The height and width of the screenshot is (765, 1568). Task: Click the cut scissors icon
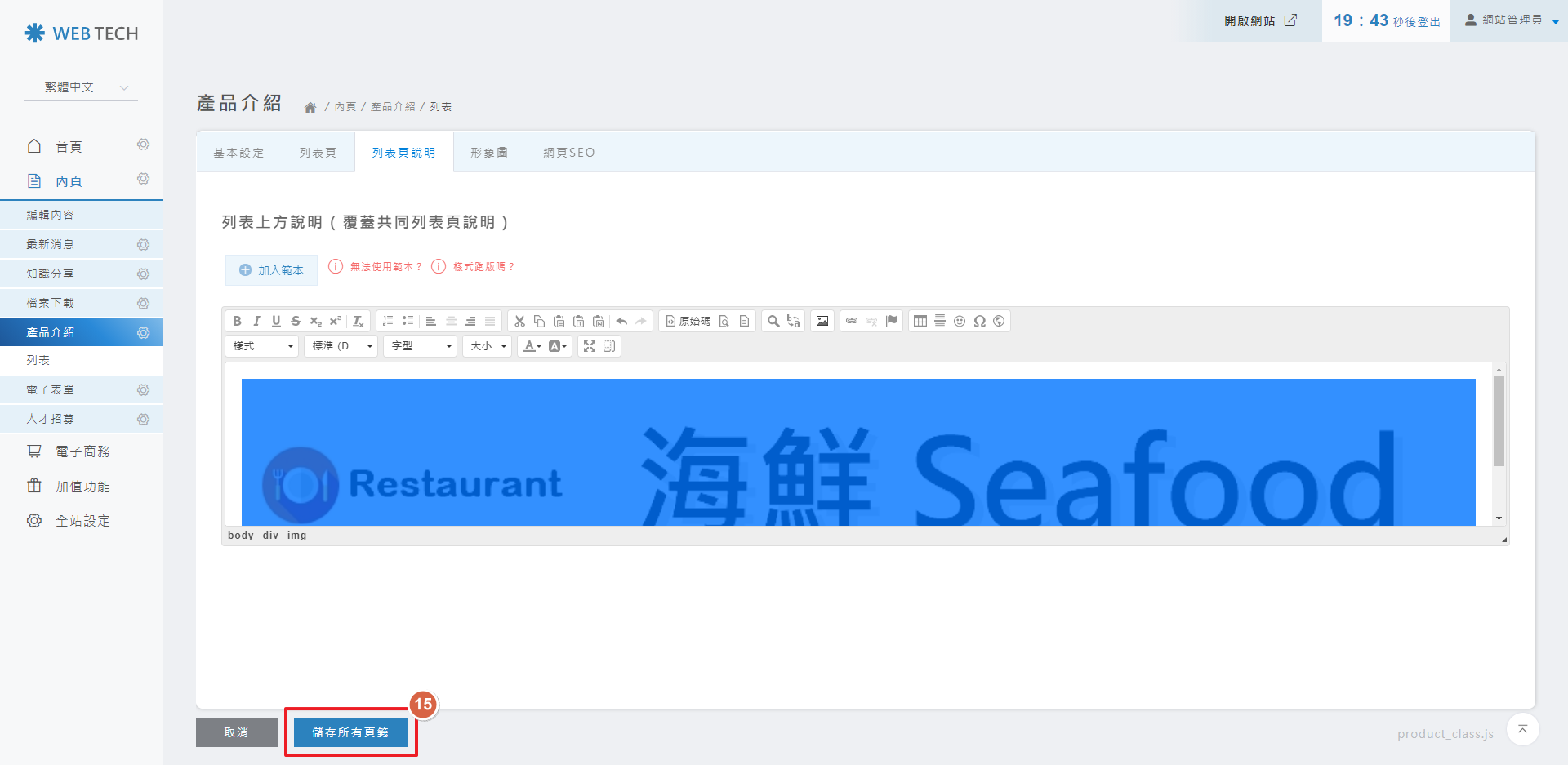pos(519,321)
